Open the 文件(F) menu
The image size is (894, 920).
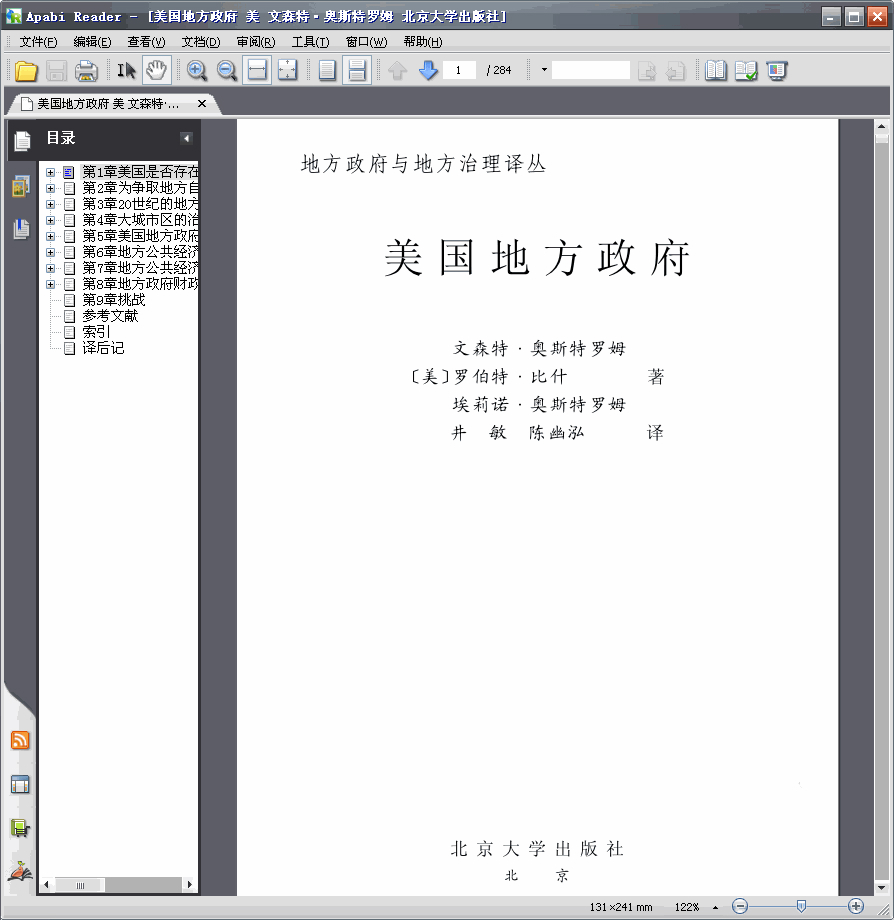[38, 42]
